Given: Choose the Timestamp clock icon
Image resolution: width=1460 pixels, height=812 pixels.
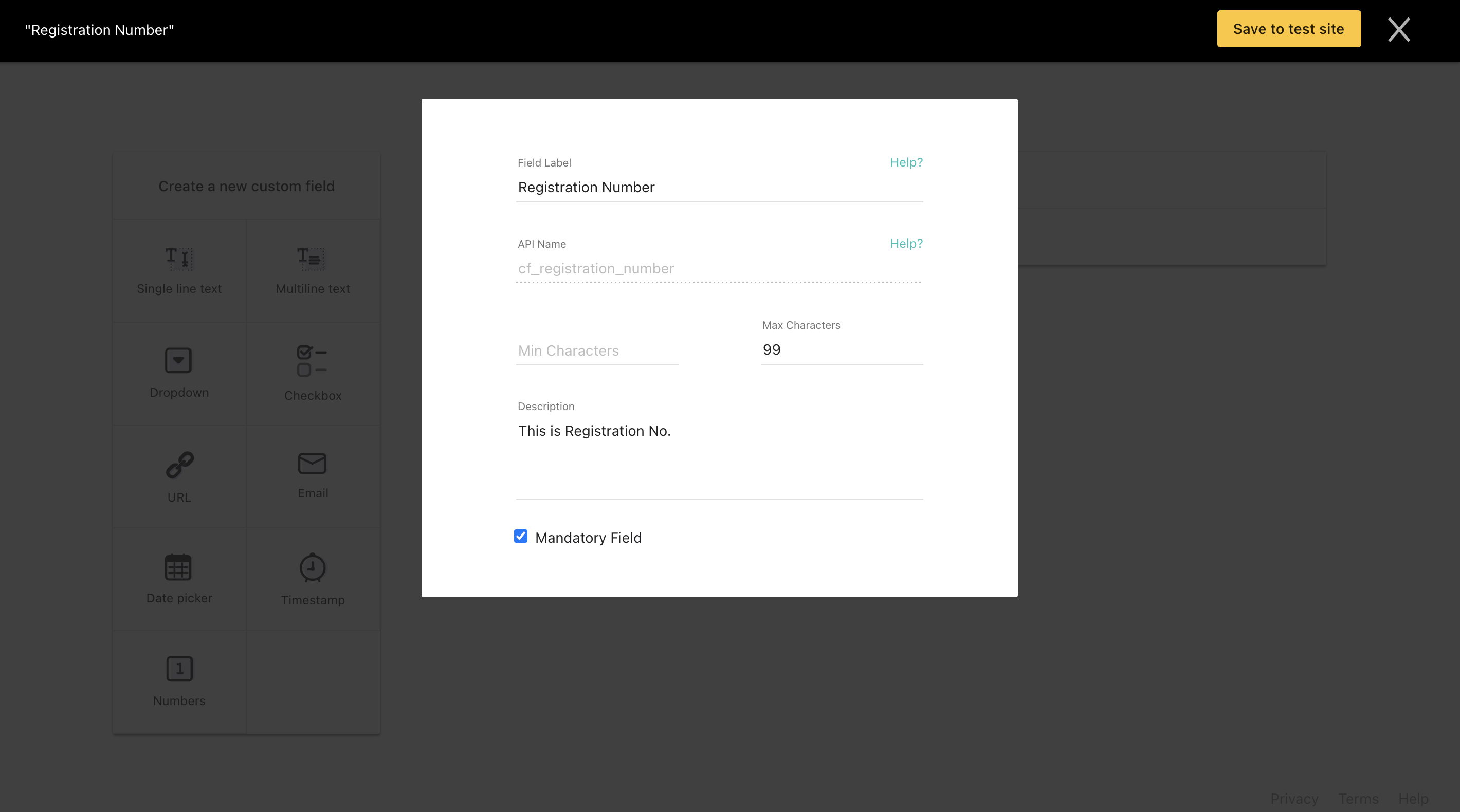Looking at the screenshot, I should [x=312, y=567].
